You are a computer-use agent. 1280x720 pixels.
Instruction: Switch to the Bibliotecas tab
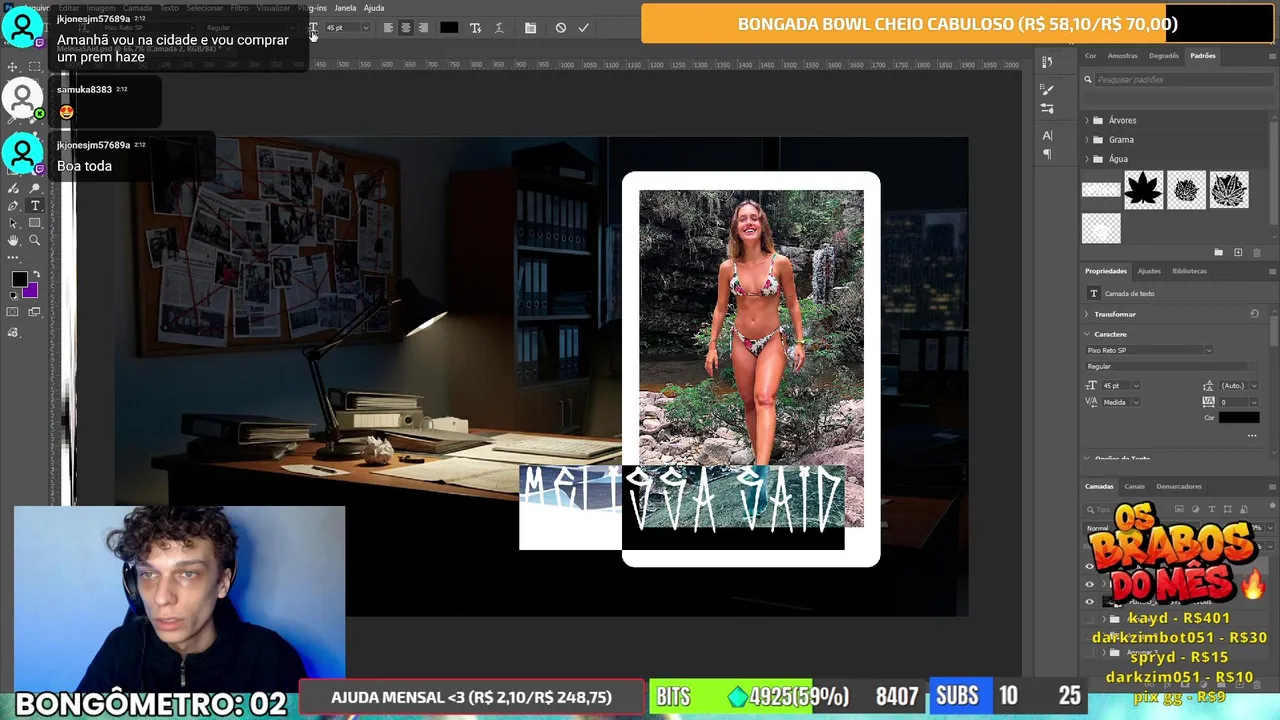pyautogui.click(x=1190, y=271)
